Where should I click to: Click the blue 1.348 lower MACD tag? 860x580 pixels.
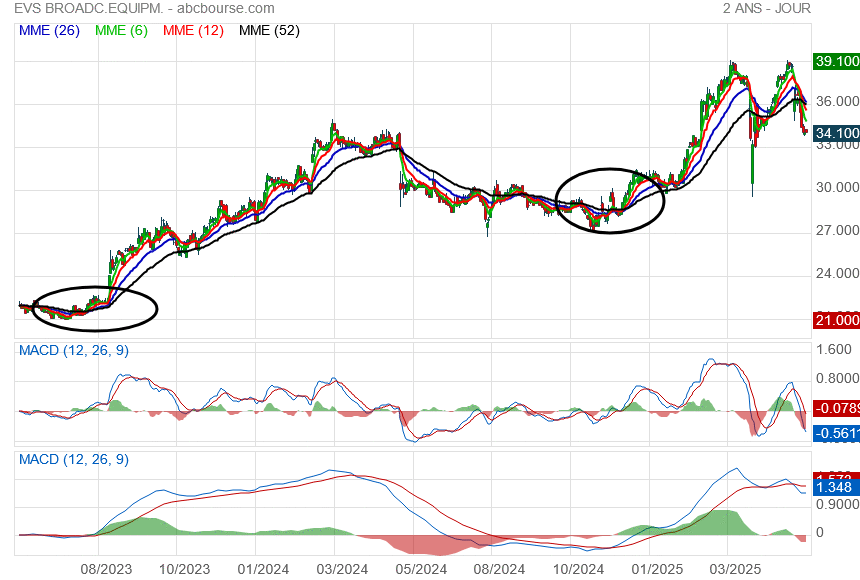pos(834,487)
